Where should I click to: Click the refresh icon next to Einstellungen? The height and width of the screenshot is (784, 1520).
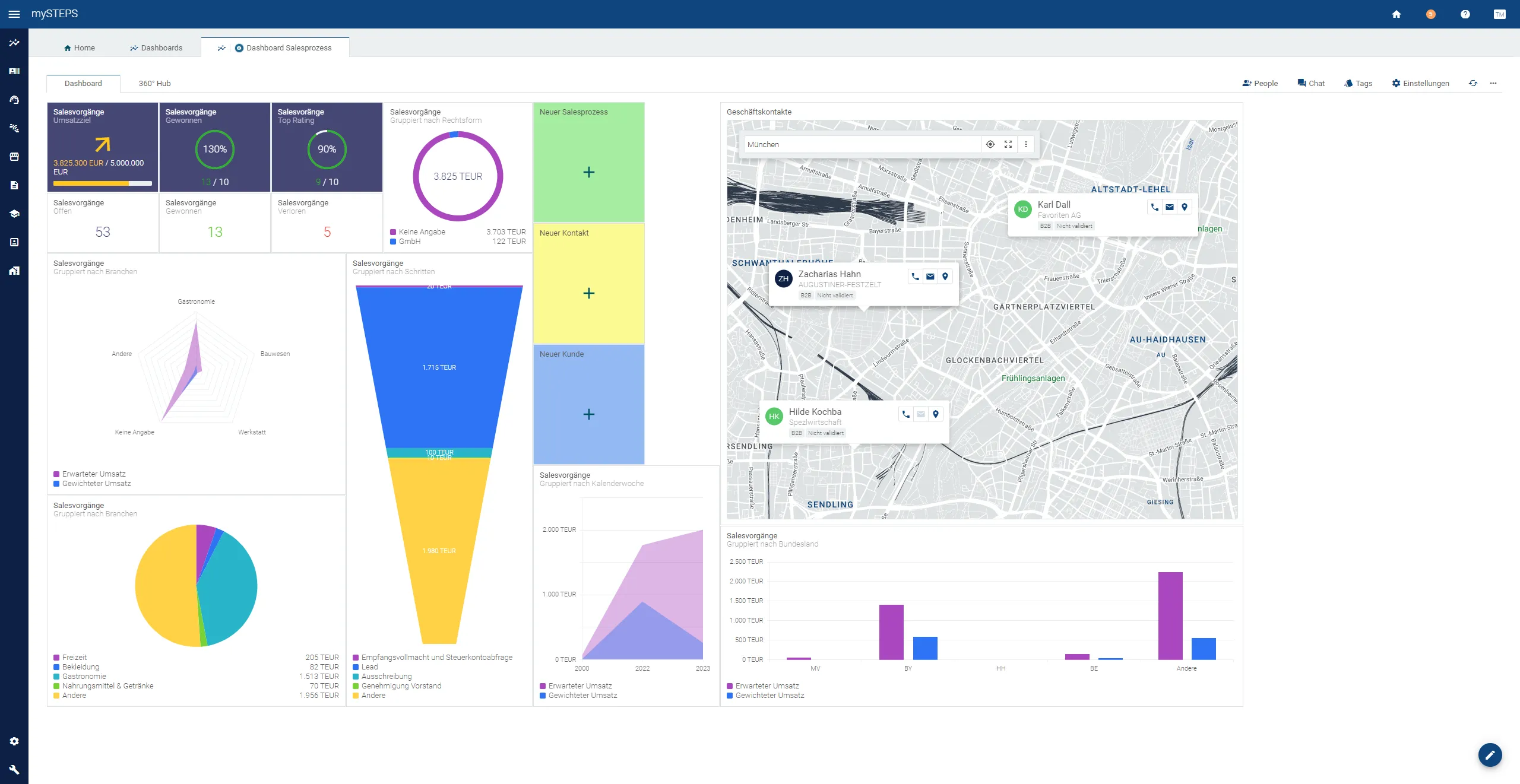(1473, 83)
